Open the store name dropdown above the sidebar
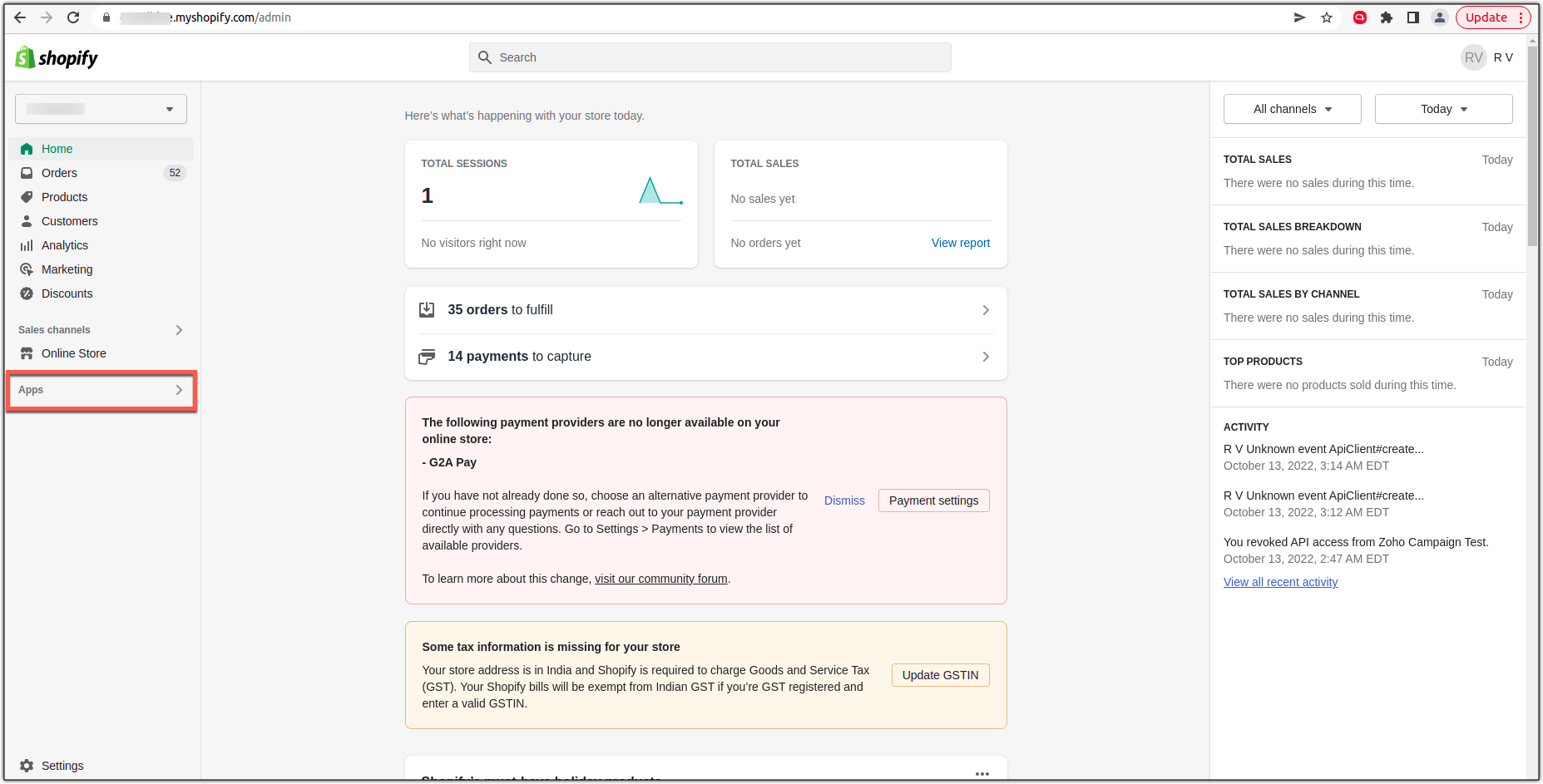 tap(100, 108)
